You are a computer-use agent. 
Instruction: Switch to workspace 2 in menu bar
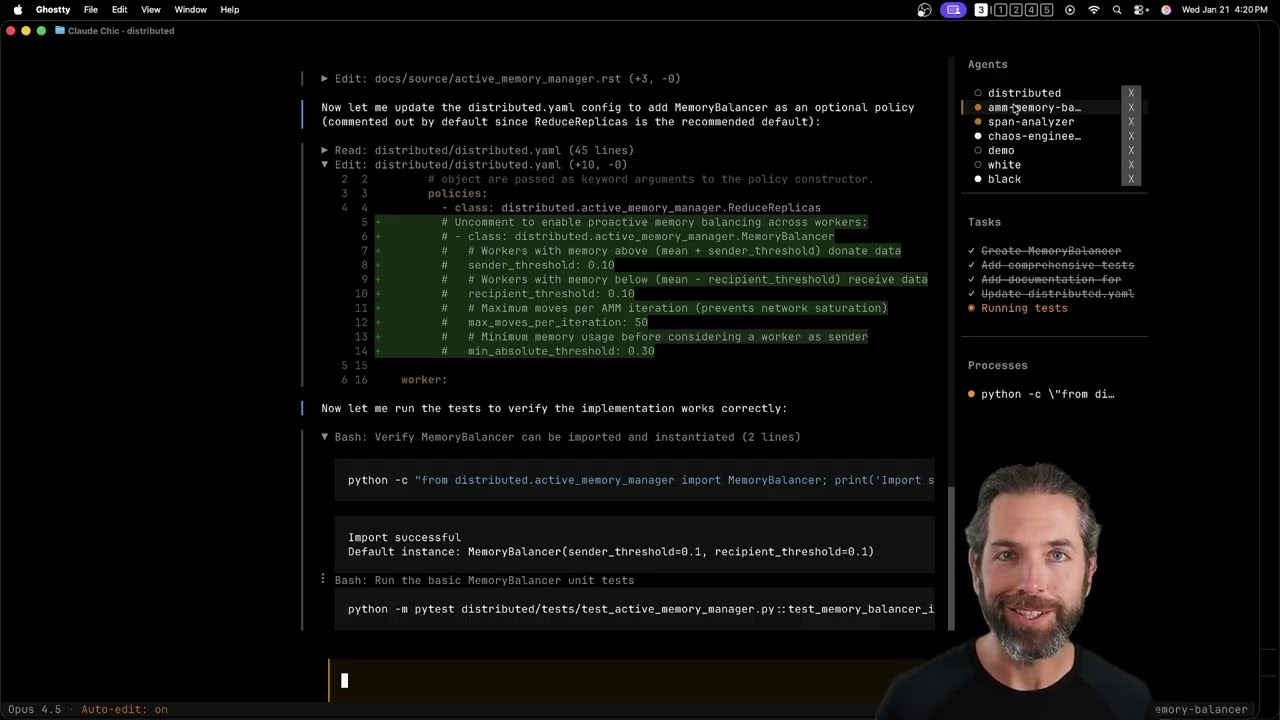pos(1015,10)
